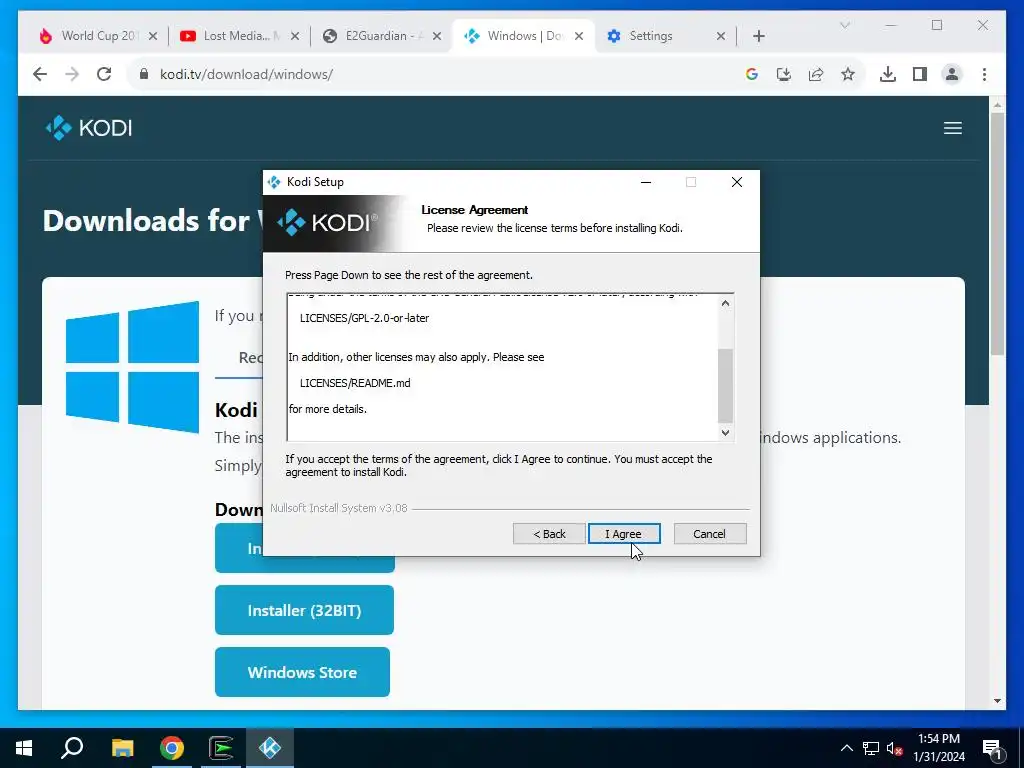Minimize the Kodi Setup dialog
1024x768 pixels.
tap(646, 182)
